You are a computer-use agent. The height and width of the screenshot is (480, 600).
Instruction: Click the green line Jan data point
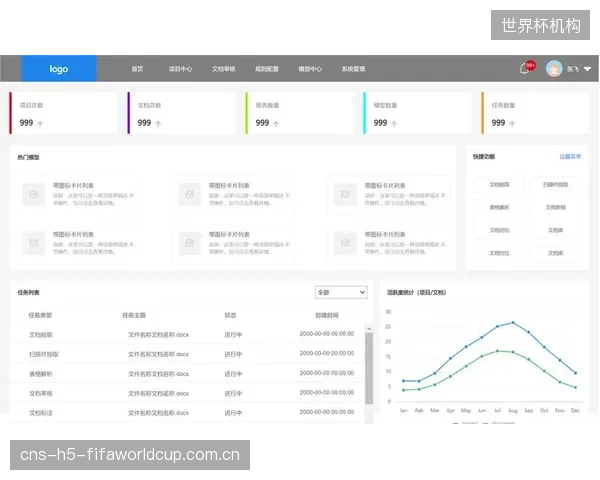(403, 390)
